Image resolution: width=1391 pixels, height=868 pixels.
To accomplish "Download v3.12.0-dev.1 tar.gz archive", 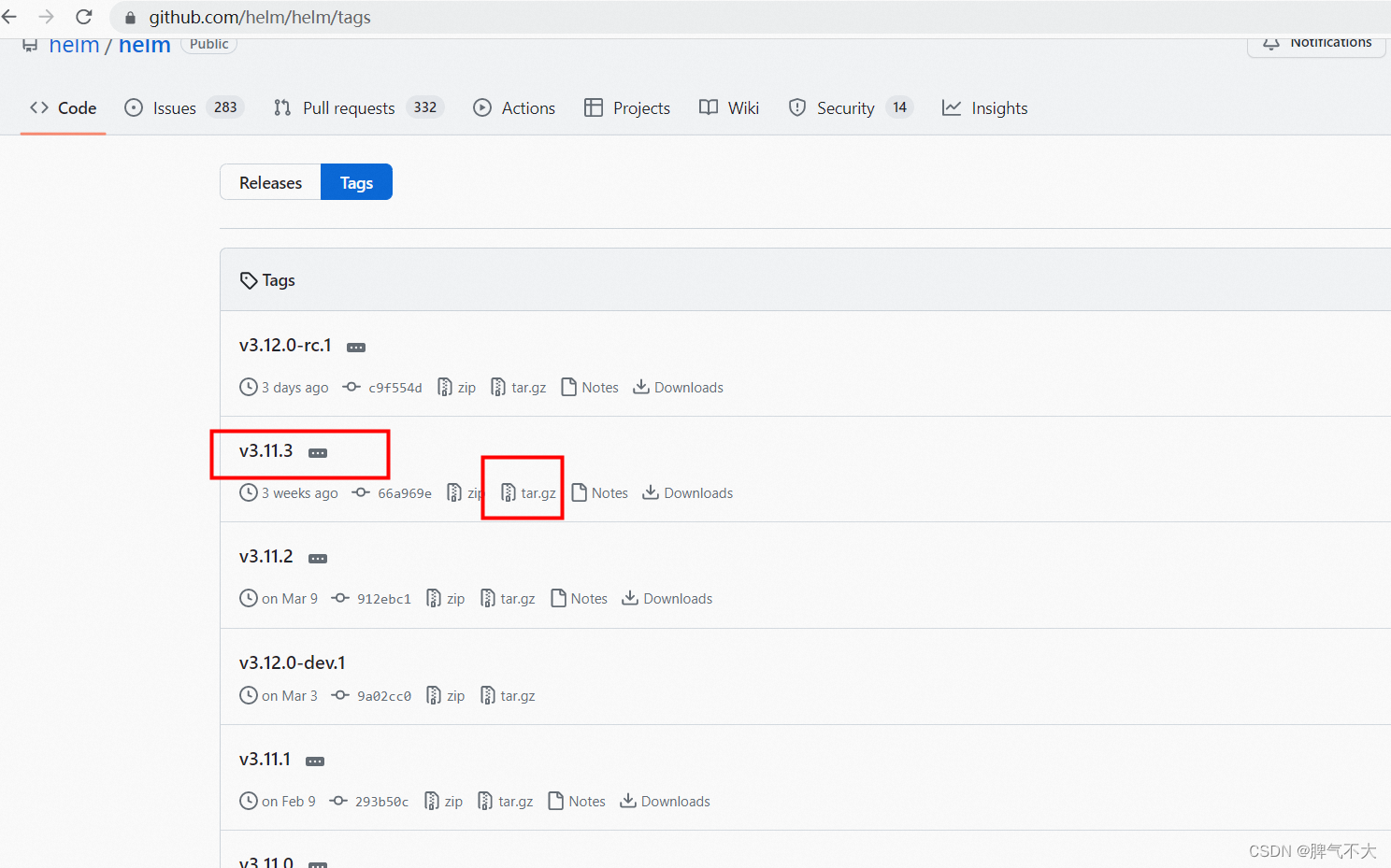I will 508,696.
